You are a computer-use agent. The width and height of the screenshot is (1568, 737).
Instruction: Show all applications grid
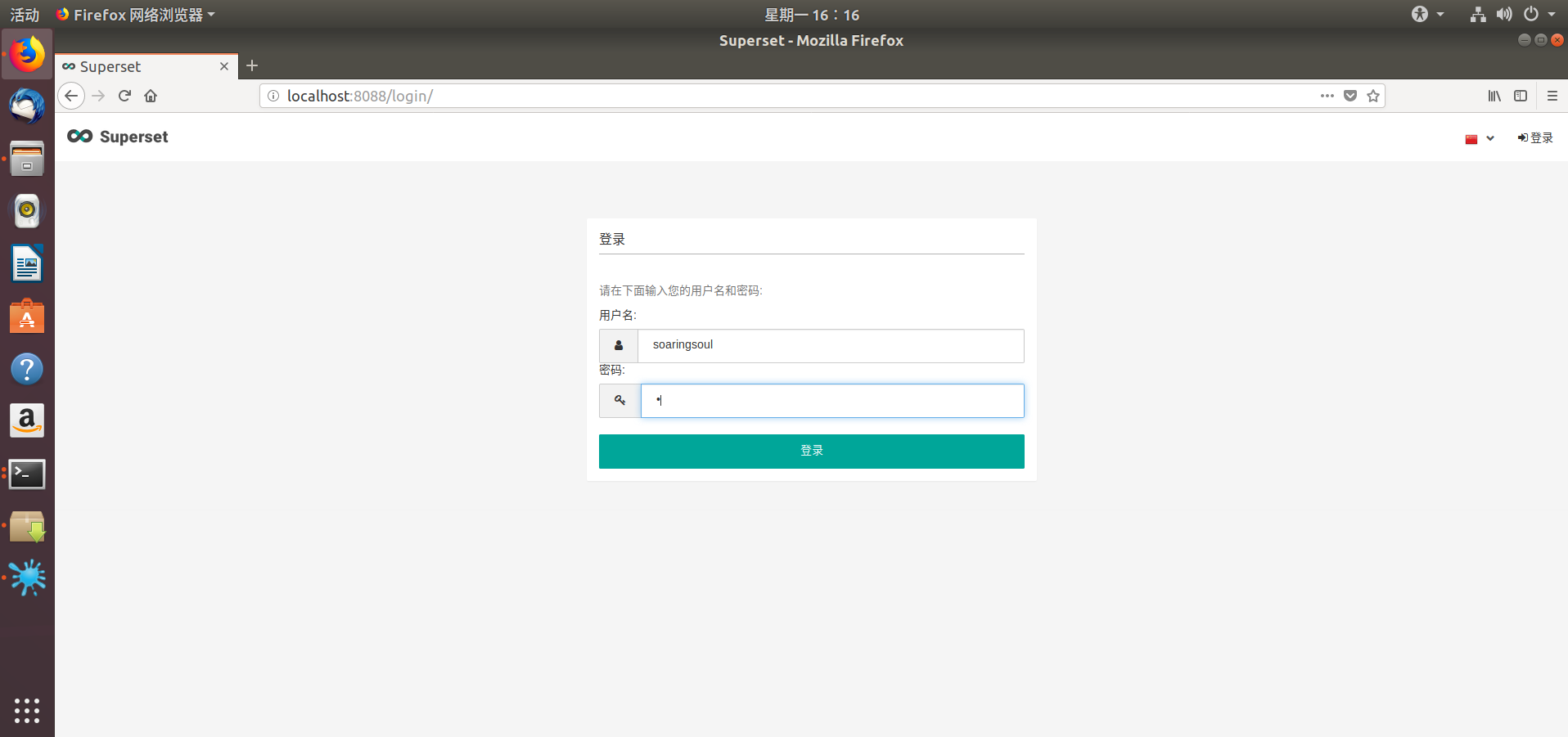click(27, 710)
